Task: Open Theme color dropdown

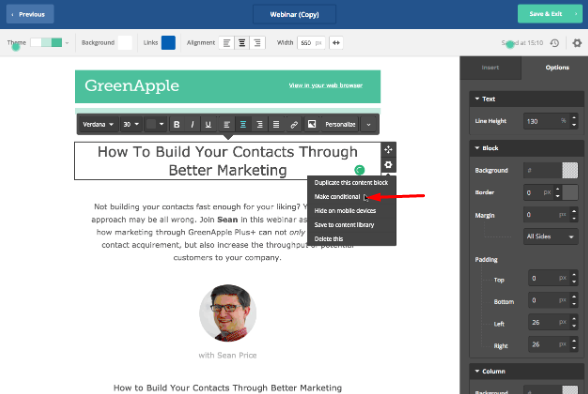Action: pos(50,43)
